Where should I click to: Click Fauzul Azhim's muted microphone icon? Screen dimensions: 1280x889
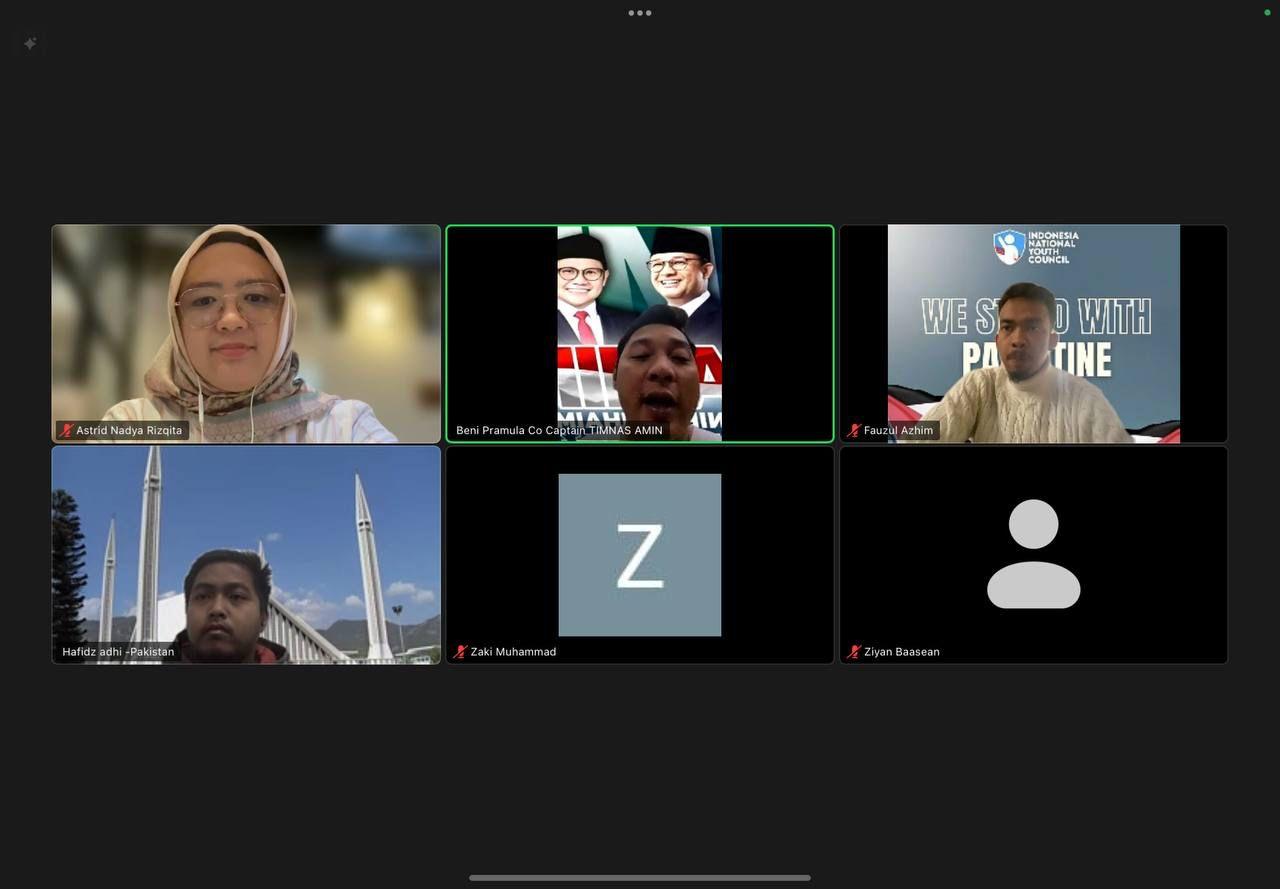coord(854,431)
